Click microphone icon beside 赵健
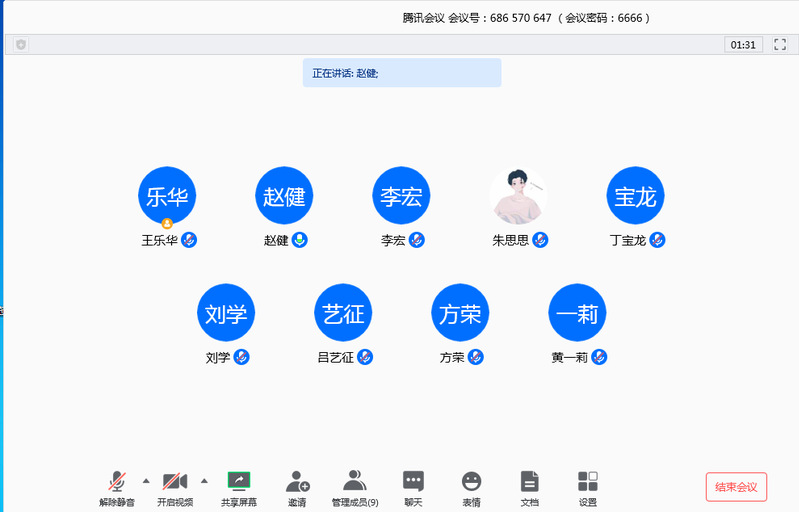 tap(299, 240)
